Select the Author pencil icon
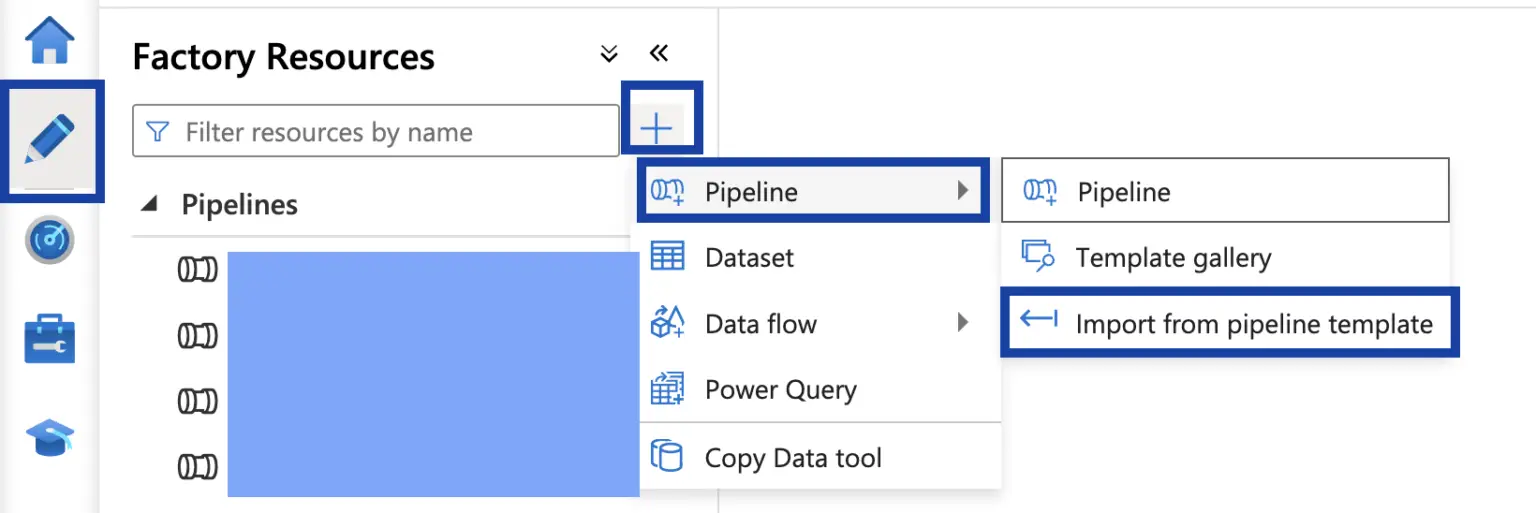1536x513 pixels. tap(50, 140)
